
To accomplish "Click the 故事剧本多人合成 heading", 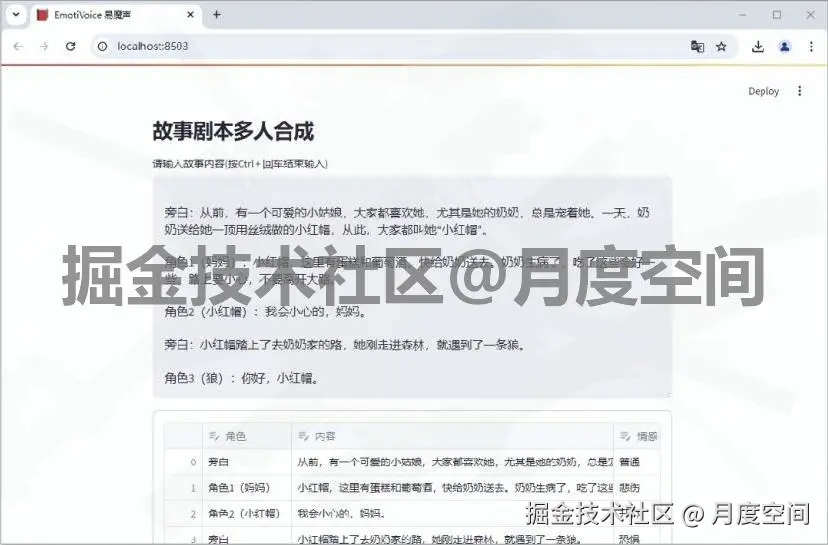I will (x=233, y=131).
